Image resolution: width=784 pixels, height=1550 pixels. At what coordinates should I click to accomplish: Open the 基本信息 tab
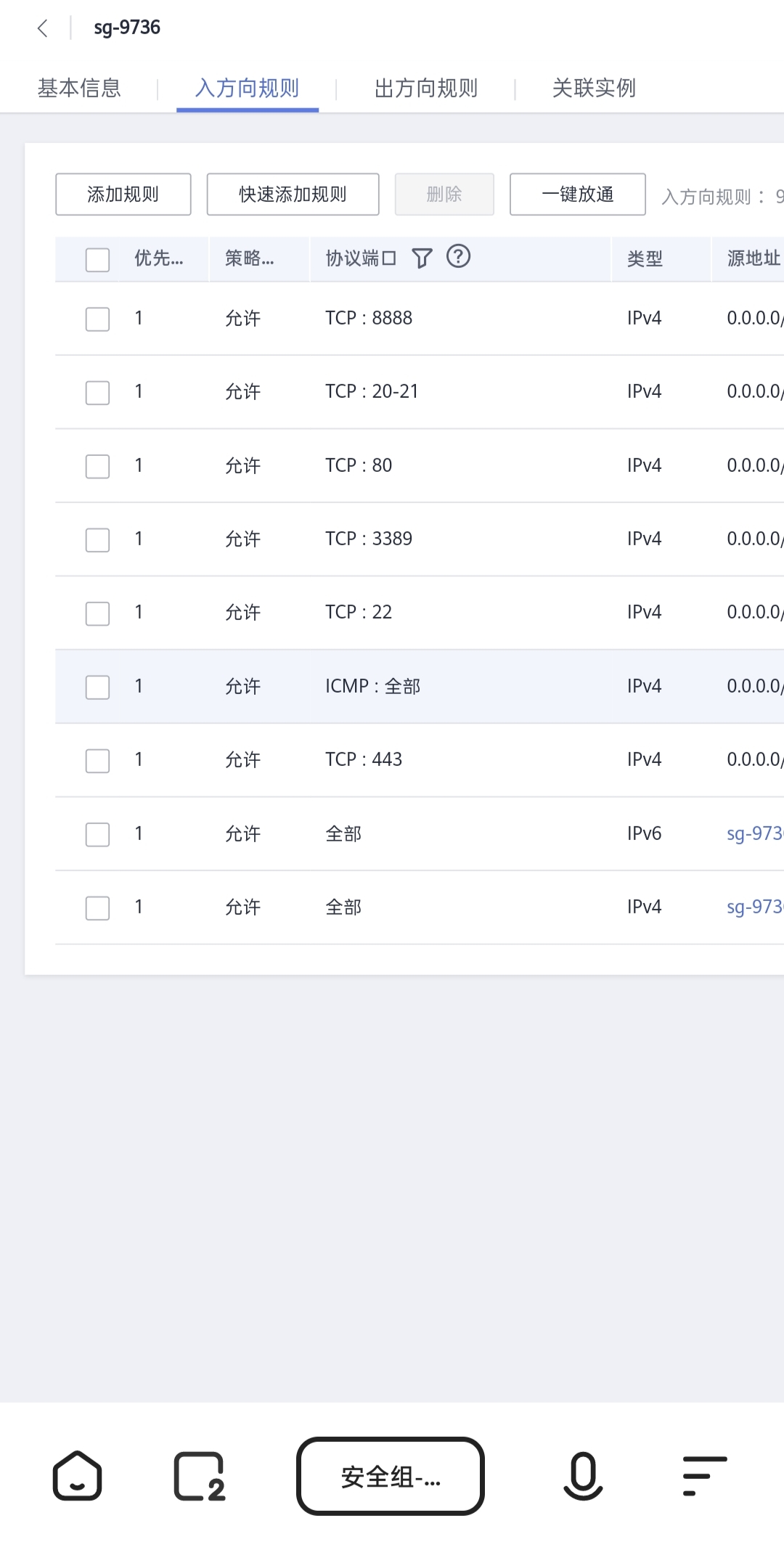(79, 89)
